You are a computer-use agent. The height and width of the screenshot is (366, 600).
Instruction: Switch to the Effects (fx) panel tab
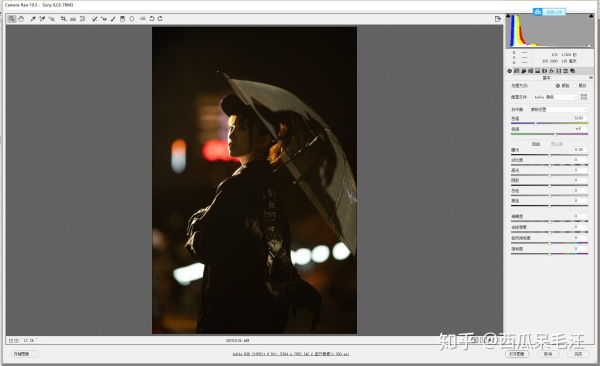click(551, 71)
